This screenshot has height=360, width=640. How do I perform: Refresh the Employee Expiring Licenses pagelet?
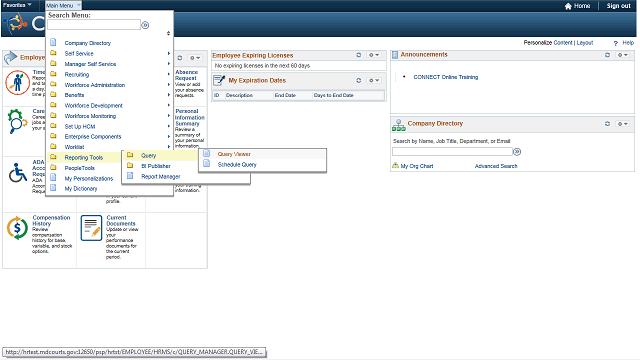(358, 55)
